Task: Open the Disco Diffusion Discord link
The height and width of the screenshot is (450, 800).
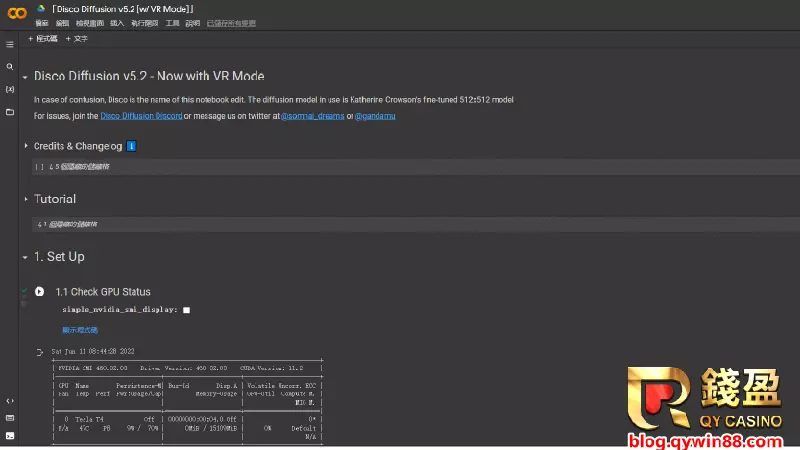Action: (x=141, y=116)
